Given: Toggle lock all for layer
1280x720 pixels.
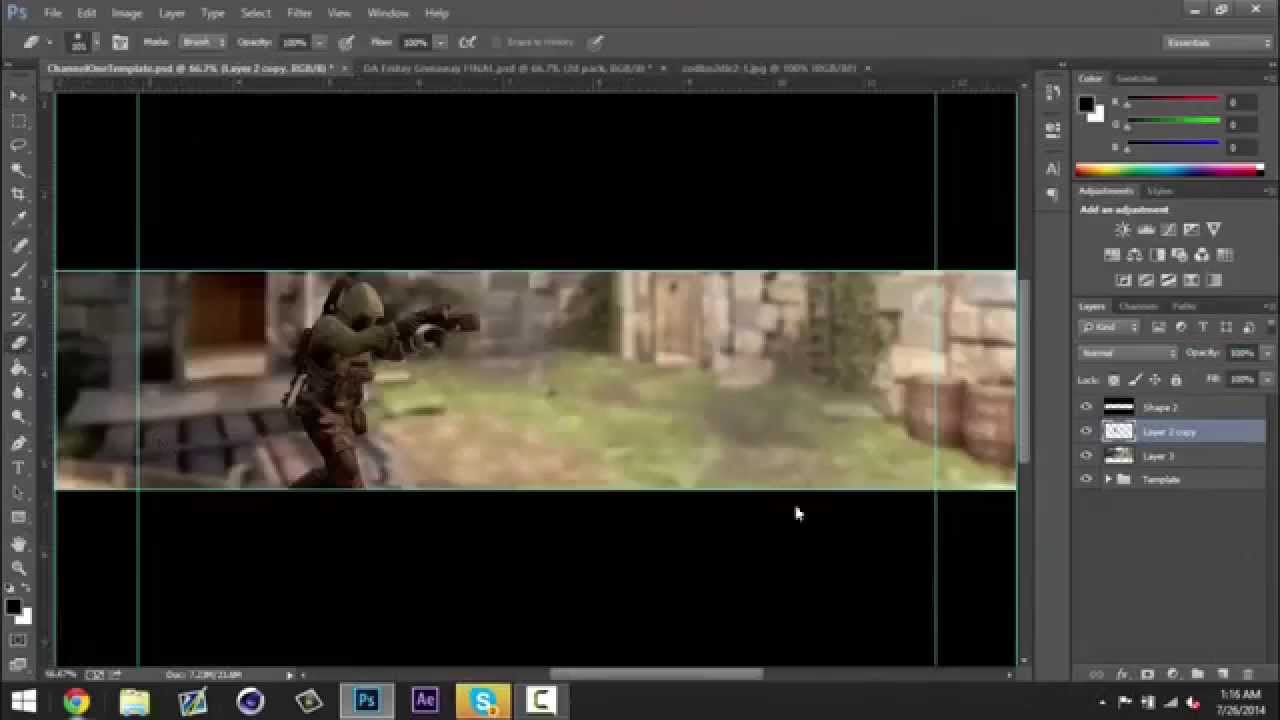Looking at the screenshot, I should 1175,380.
